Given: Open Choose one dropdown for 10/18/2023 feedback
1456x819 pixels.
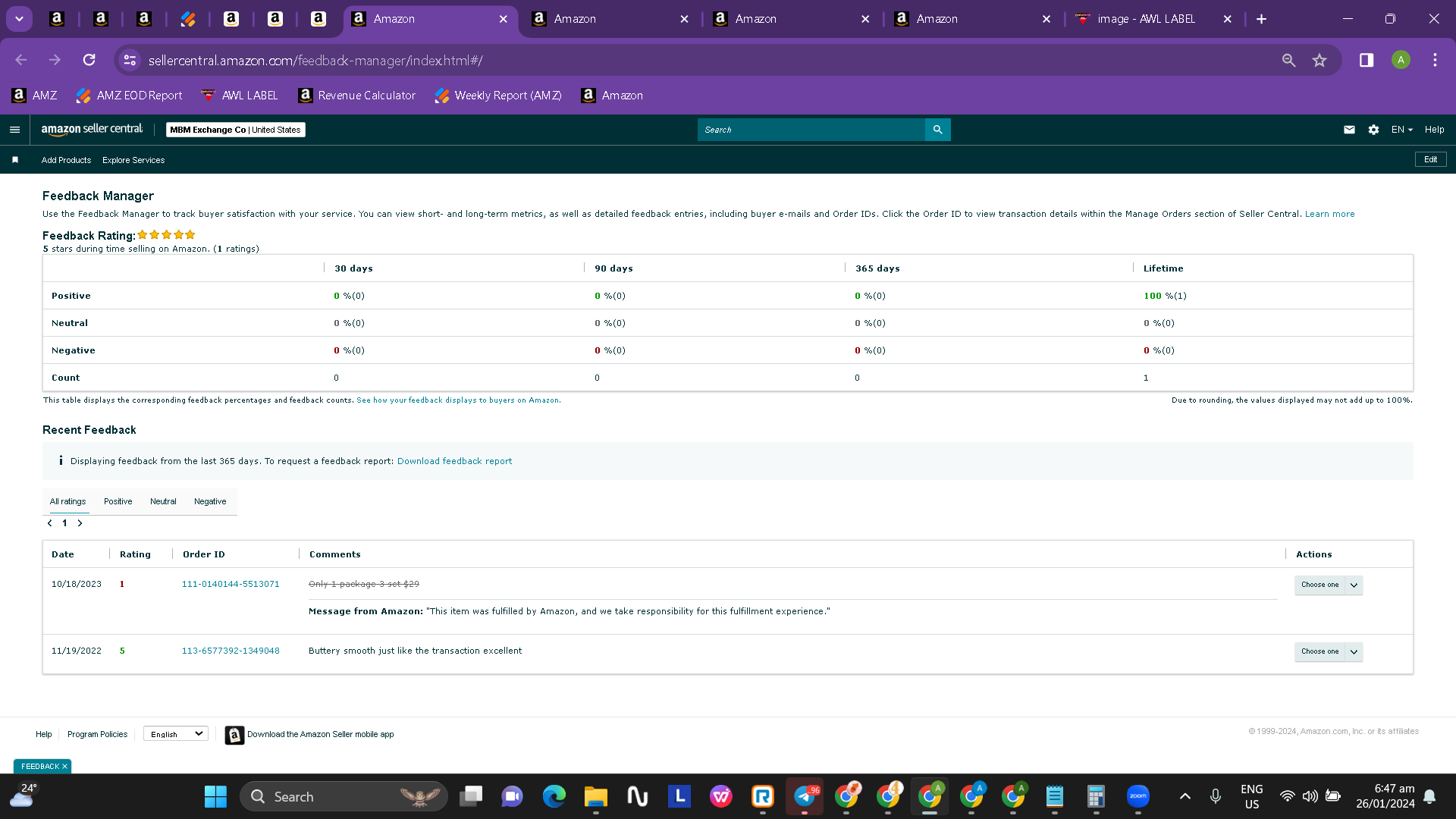Looking at the screenshot, I should point(1329,585).
